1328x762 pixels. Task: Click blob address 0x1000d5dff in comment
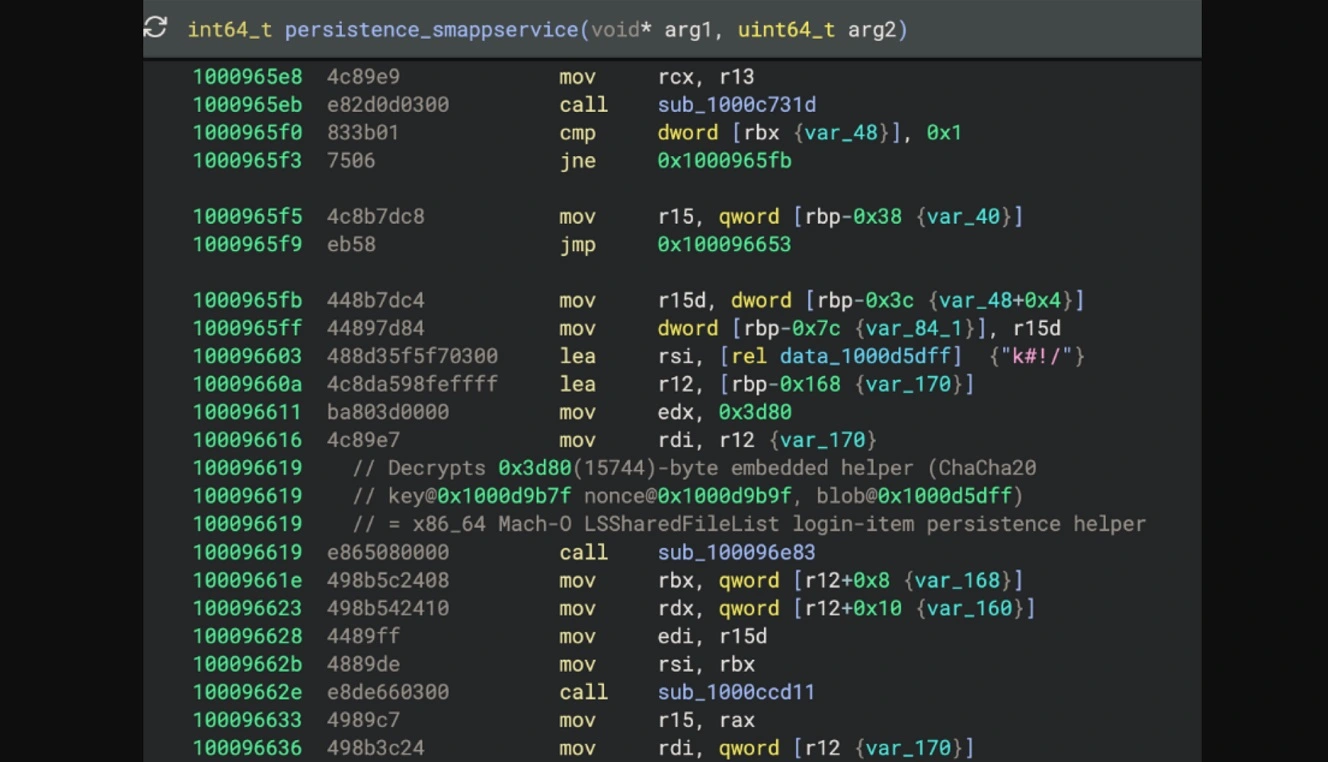(x=944, y=497)
